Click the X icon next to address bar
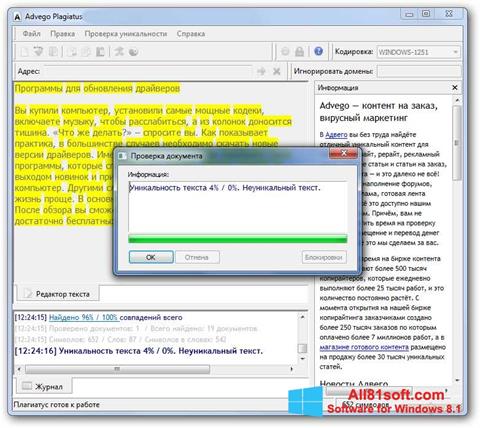 coord(276,71)
